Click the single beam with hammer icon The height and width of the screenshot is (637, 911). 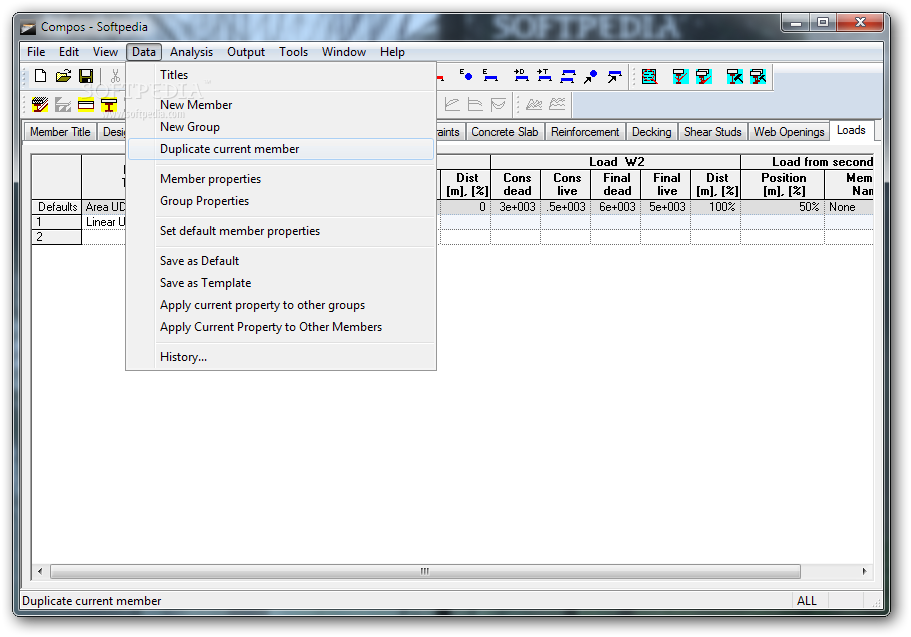point(734,76)
